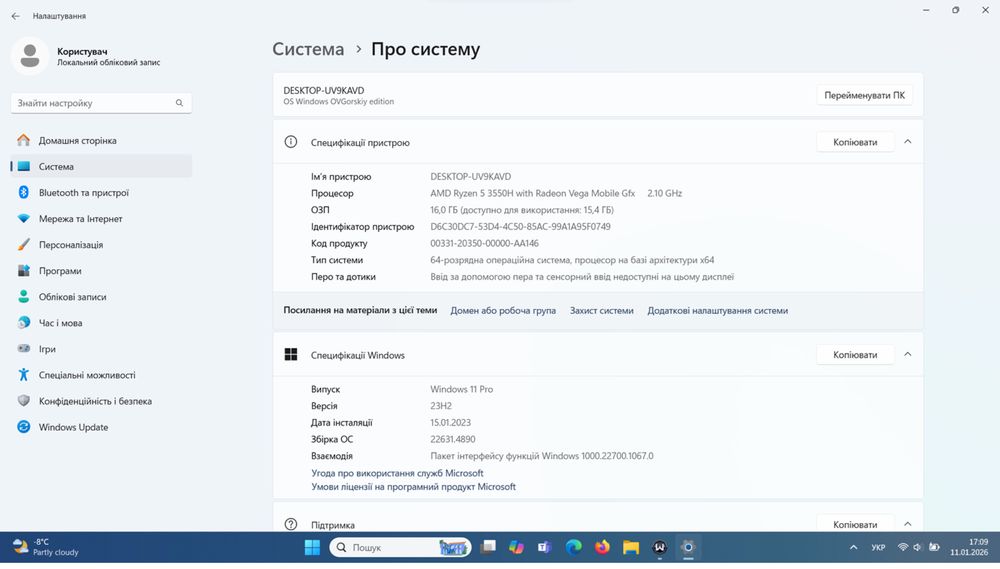Open the round W app on taskbar
Screen dimensions: 1000x569
pos(659,547)
